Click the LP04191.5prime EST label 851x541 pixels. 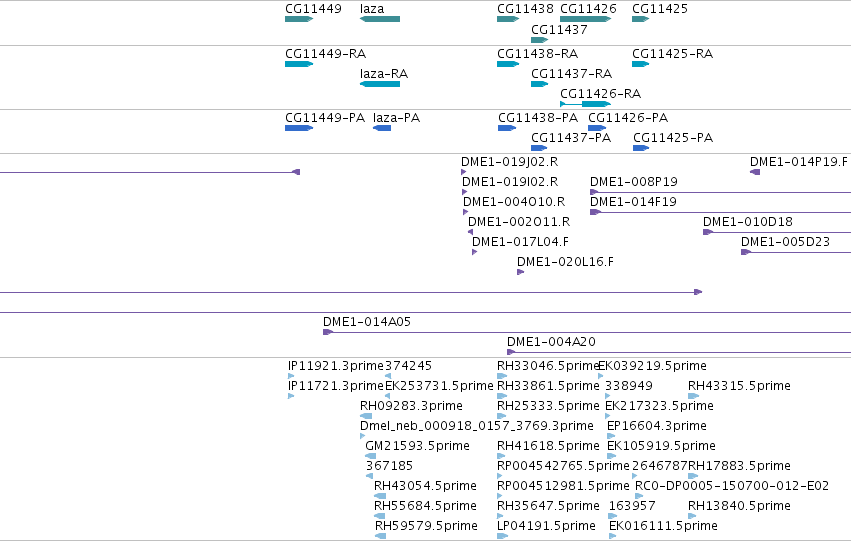pos(547,526)
